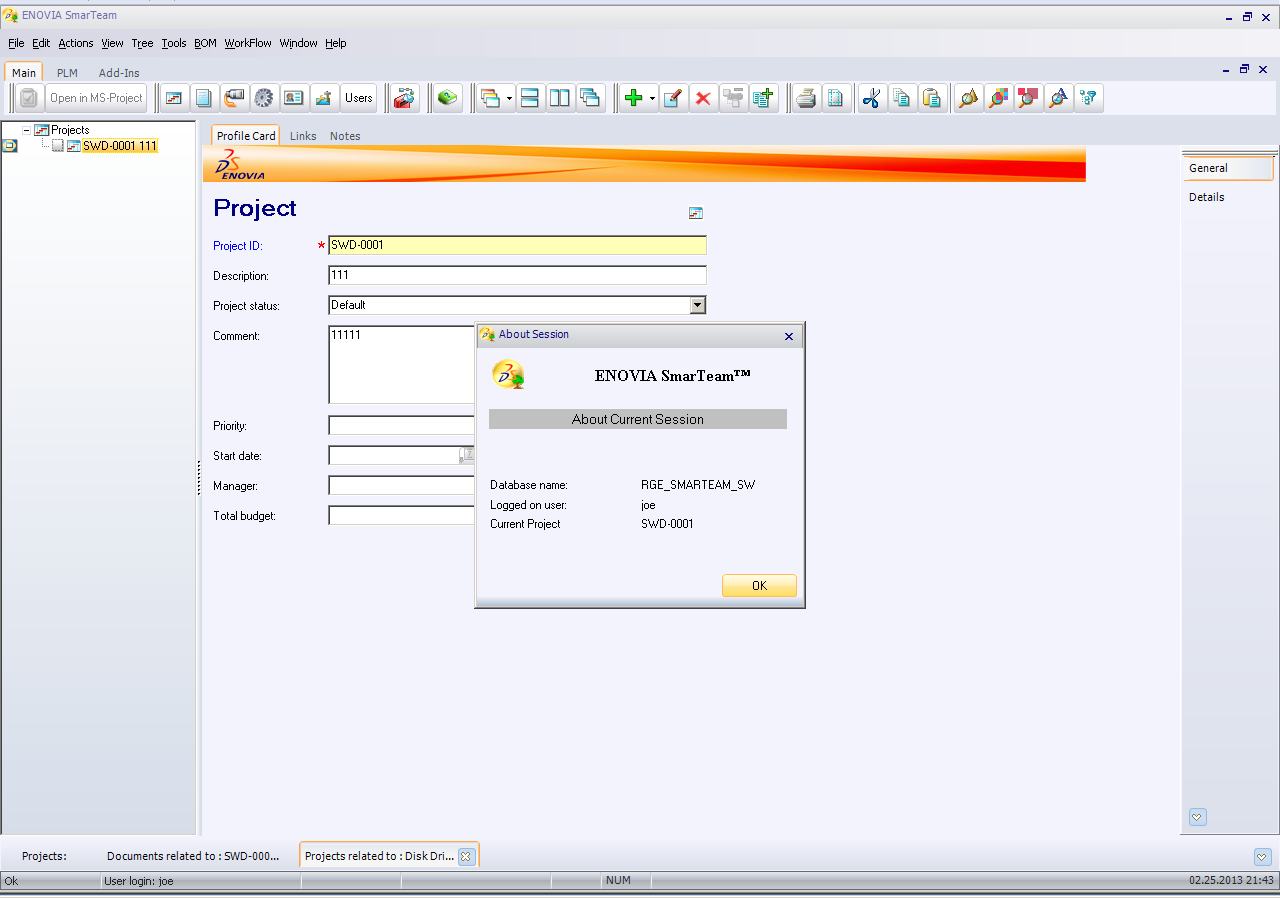Open the BOM menu

(205, 43)
